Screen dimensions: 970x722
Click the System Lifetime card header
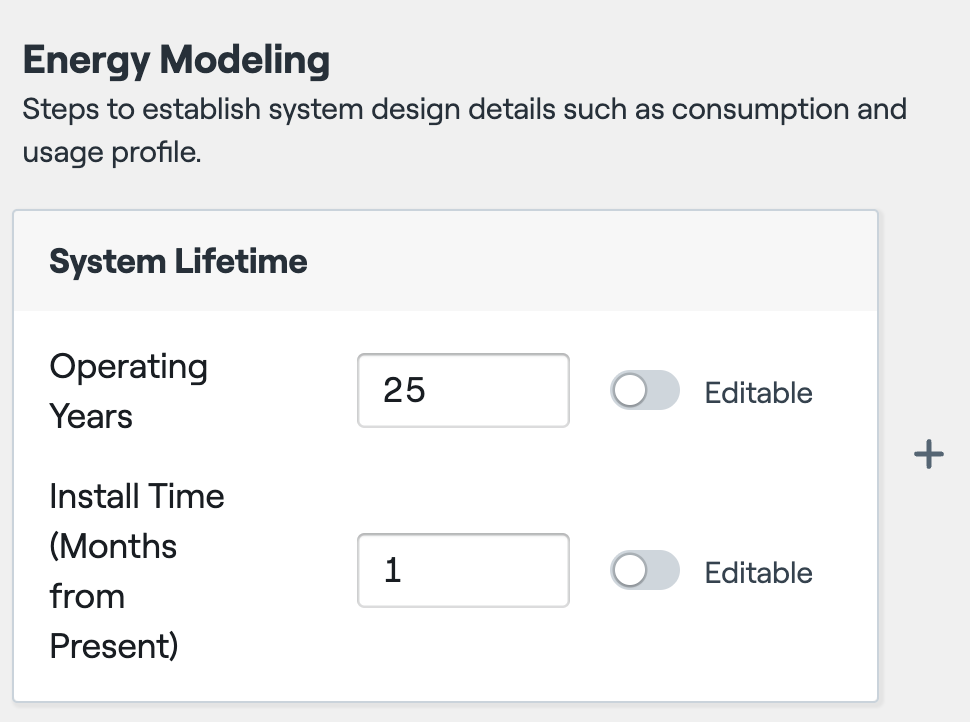point(445,261)
